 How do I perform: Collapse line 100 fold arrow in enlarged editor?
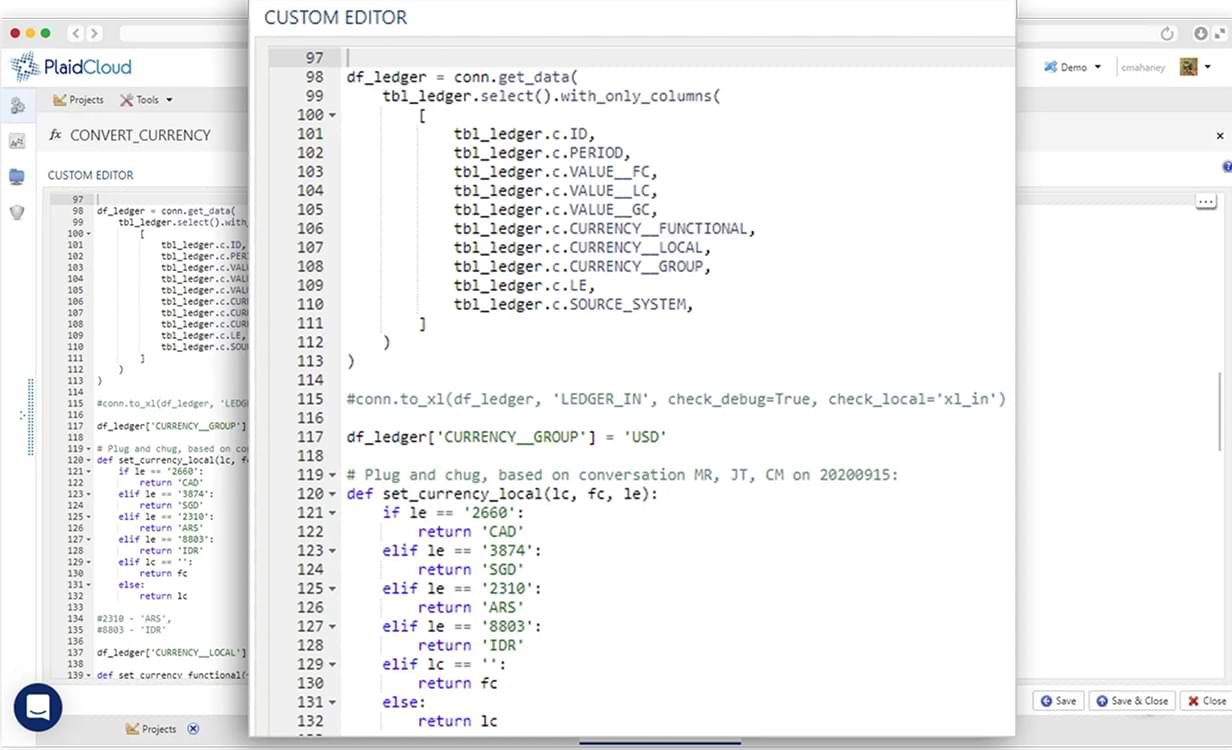tap(333, 115)
